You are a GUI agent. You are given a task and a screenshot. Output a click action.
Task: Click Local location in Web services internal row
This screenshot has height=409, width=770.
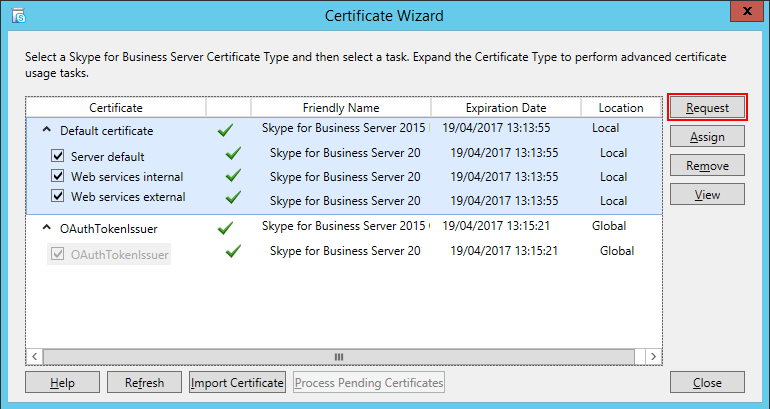coord(613,177)
